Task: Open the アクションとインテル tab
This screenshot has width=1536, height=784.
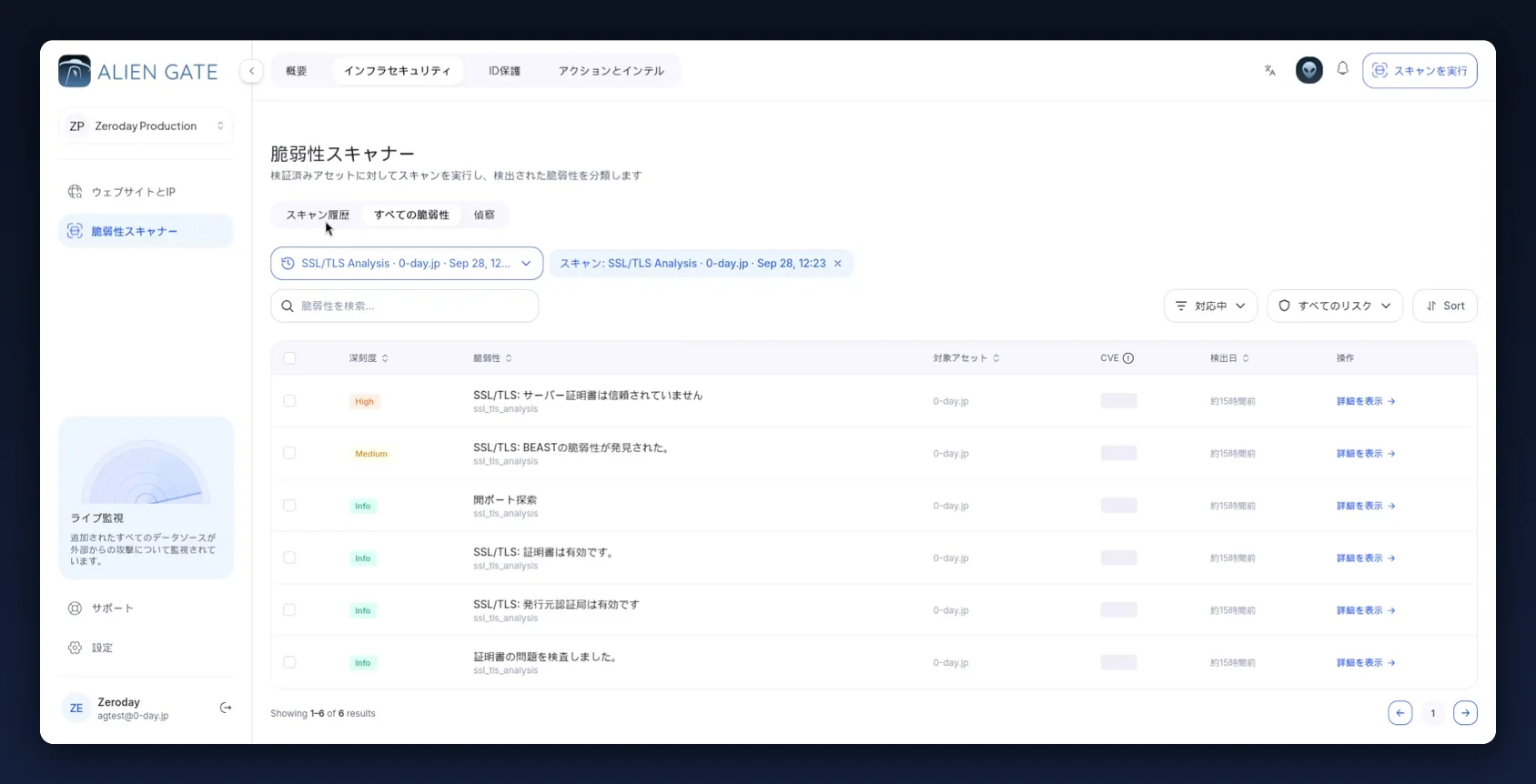Action: 611,71
